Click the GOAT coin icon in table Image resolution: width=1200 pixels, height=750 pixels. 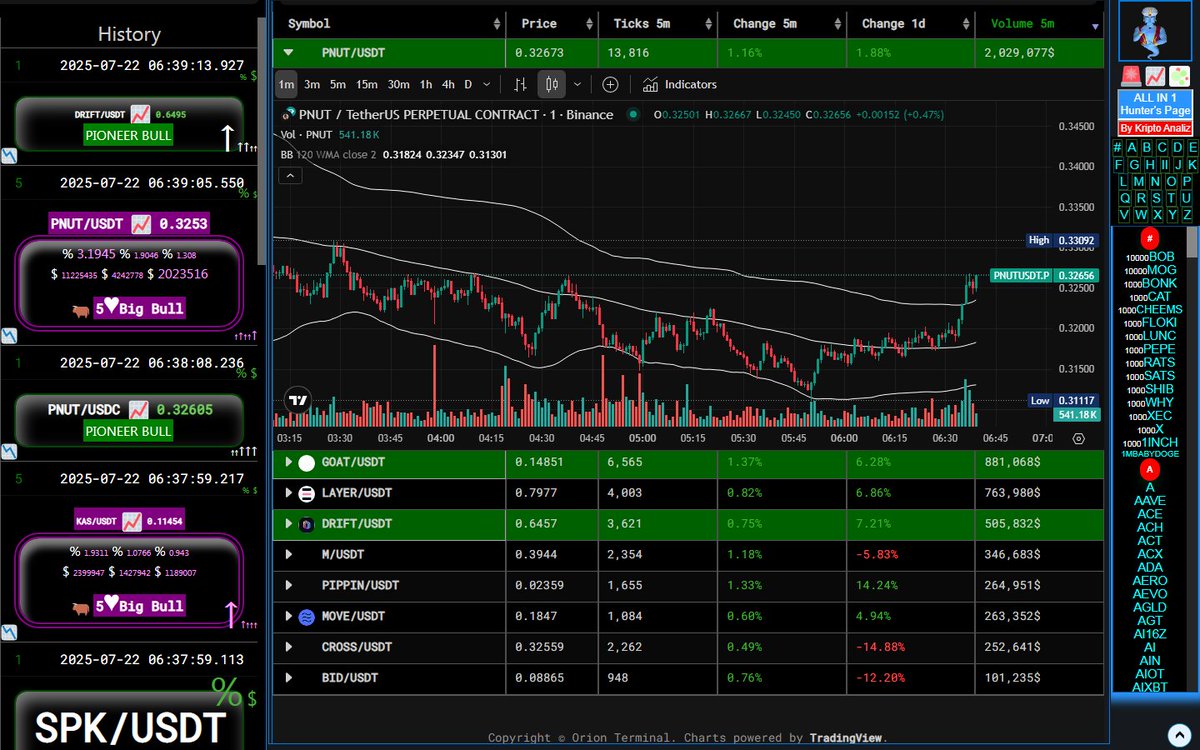pyautogui.click(x=306, y=463)
